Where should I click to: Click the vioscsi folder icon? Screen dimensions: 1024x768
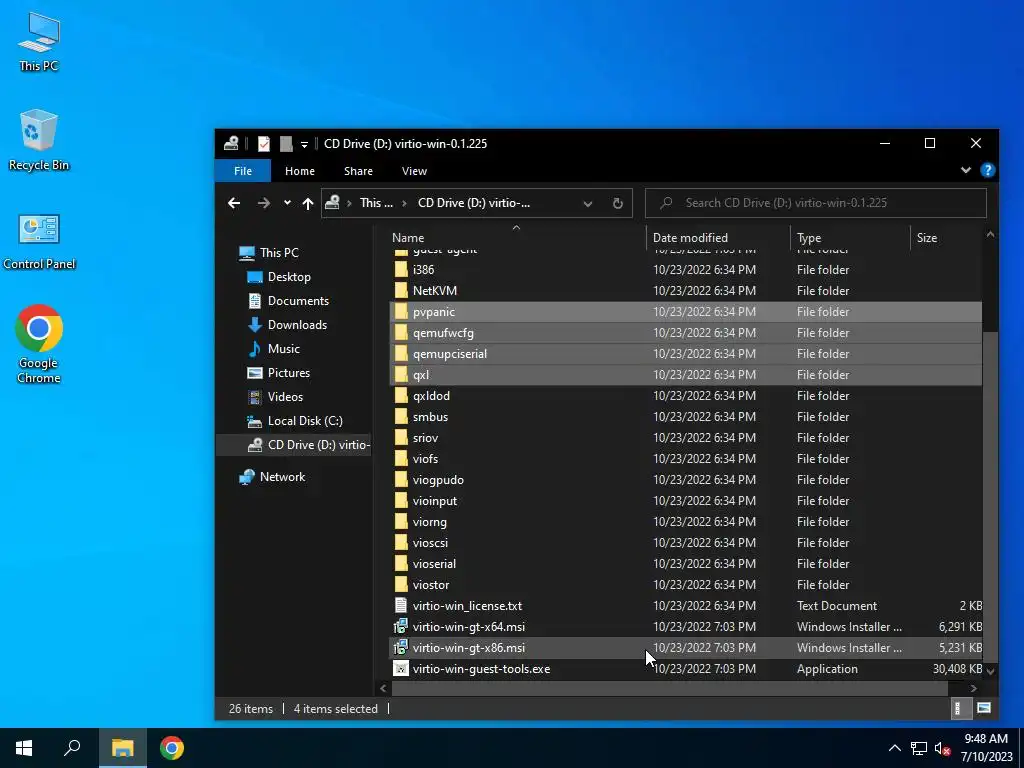(401, 543)
